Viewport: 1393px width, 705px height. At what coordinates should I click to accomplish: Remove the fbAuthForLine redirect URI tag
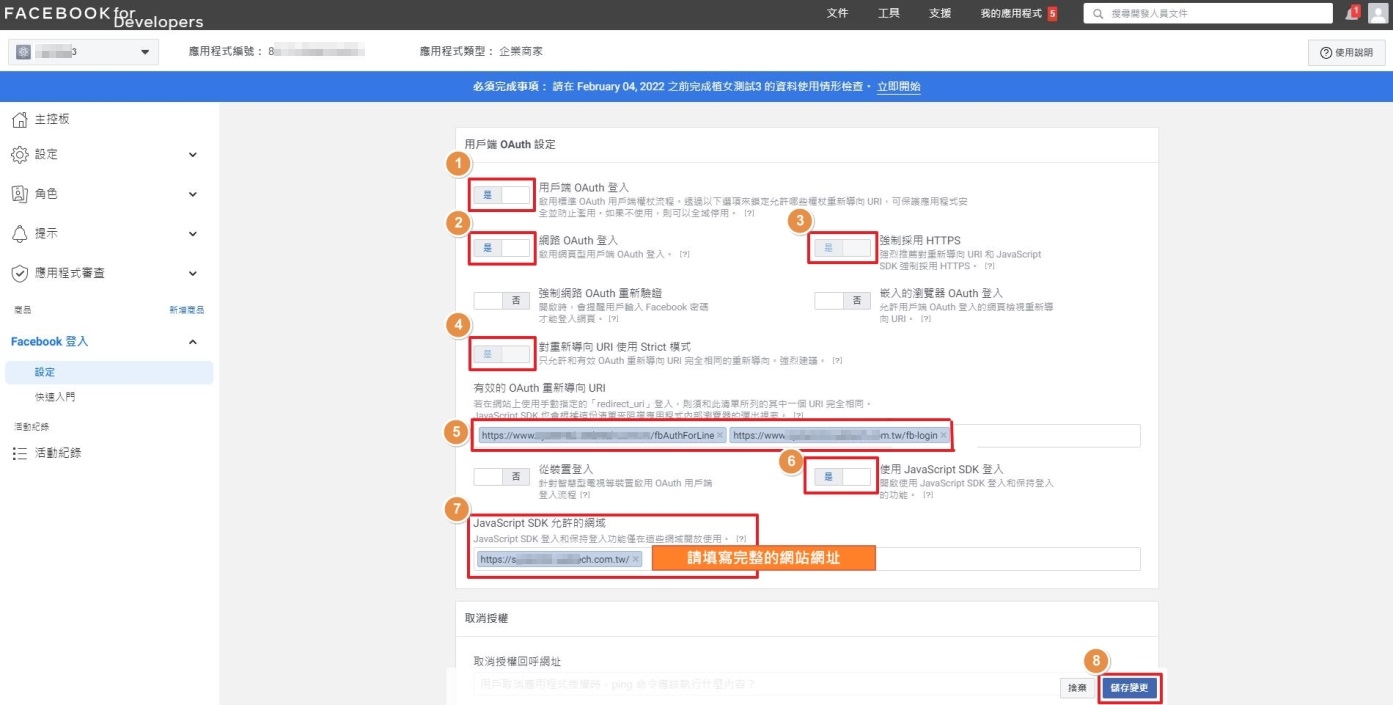pos(720,436)
